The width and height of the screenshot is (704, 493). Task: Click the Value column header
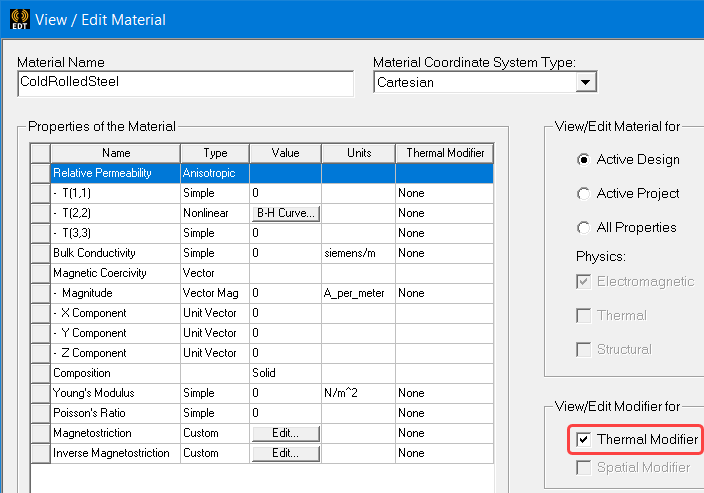pos(286,153)
